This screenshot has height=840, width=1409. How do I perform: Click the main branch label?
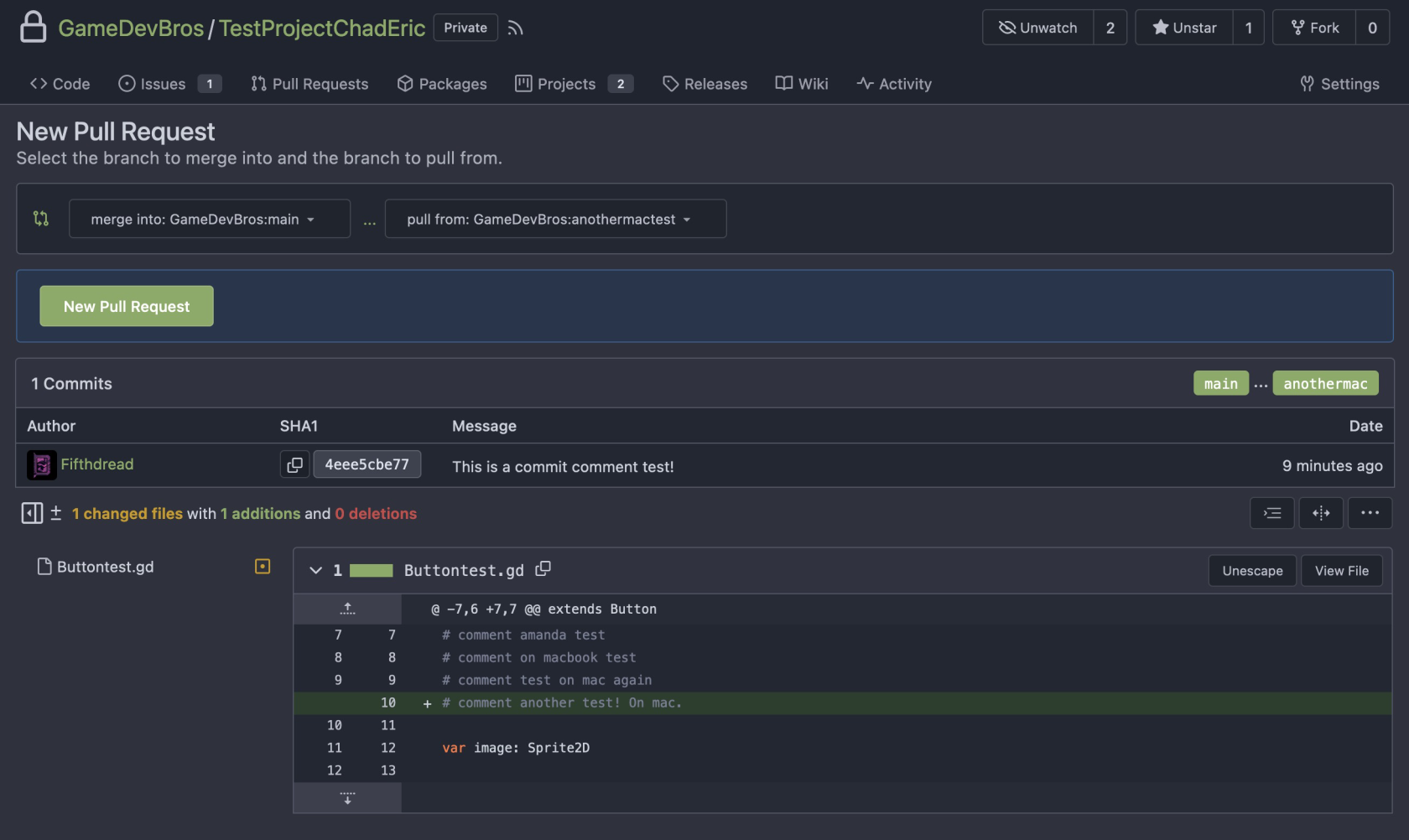1221,383
